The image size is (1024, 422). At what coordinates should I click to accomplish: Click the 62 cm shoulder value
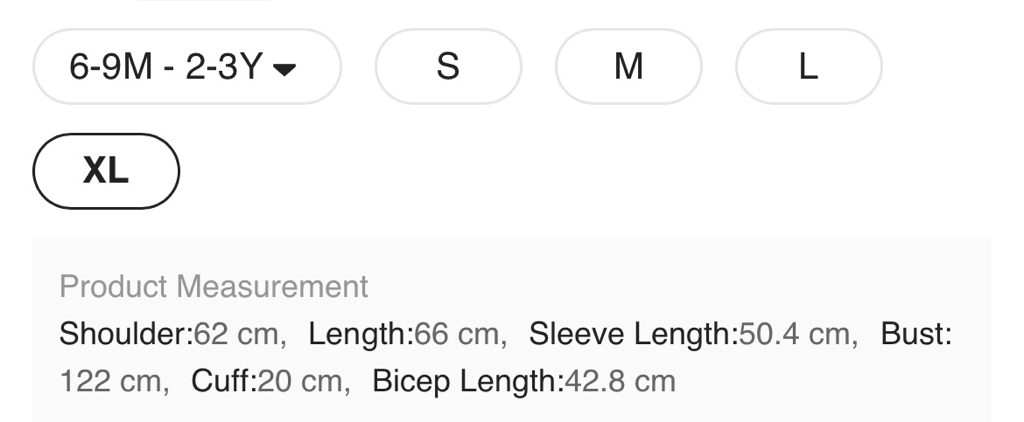click(x=236, y=334)
